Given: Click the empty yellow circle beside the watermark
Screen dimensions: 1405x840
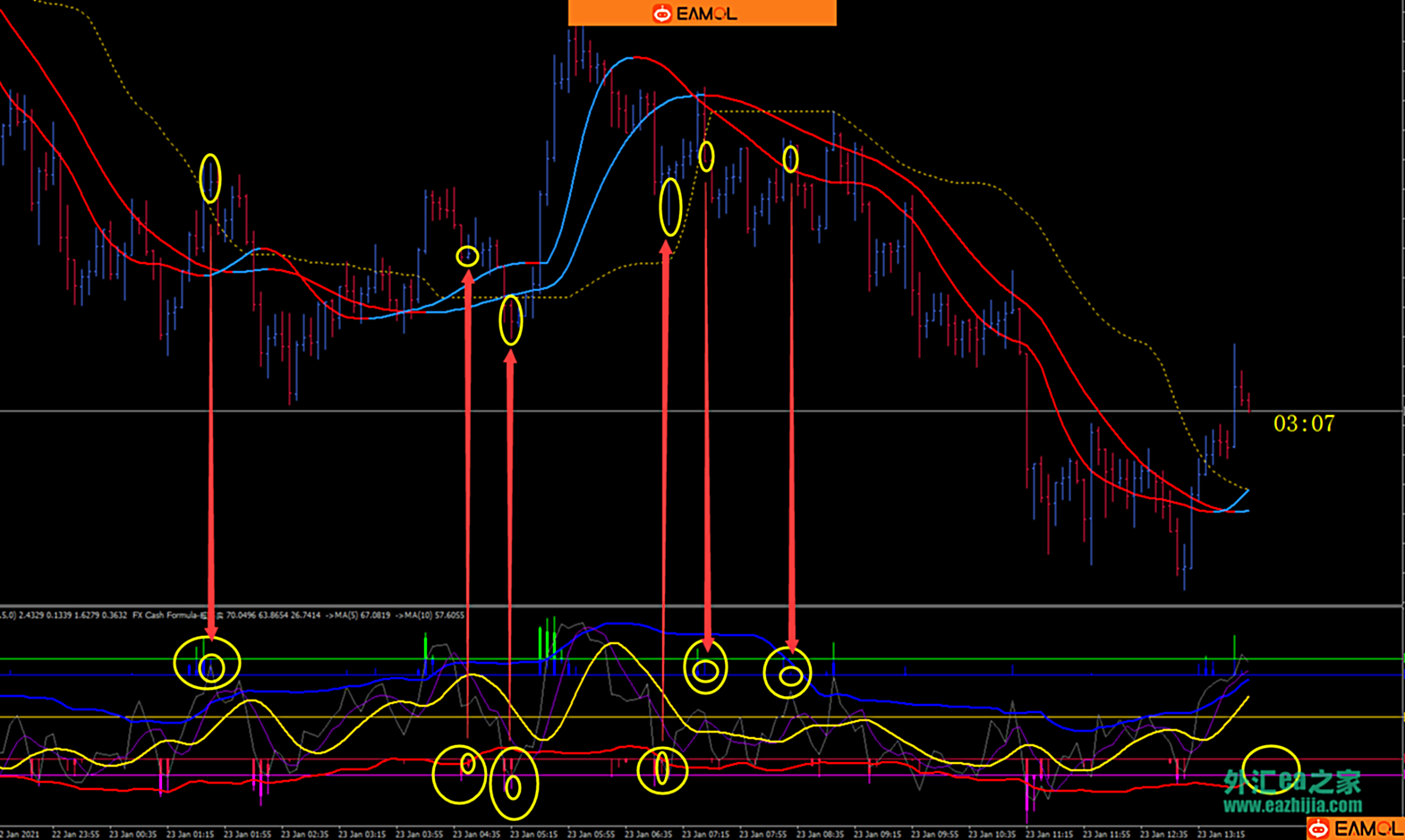Looking at the screenshot, I should point(1271,768).
